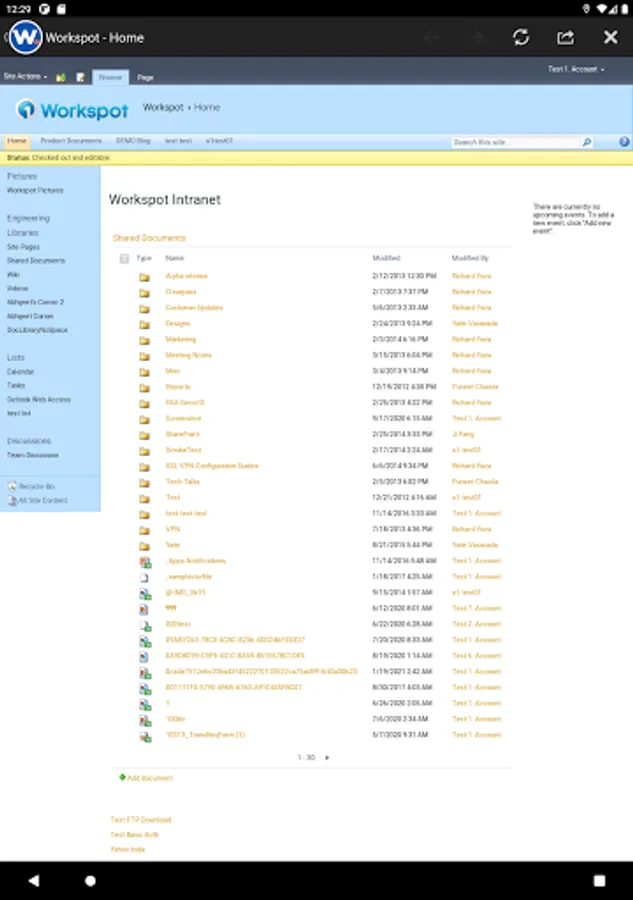Image resolution: width=633 pixels, height=900 pixels.
Task: Click the folder icon for Tech Talks
Action: (x=144, y=482)
